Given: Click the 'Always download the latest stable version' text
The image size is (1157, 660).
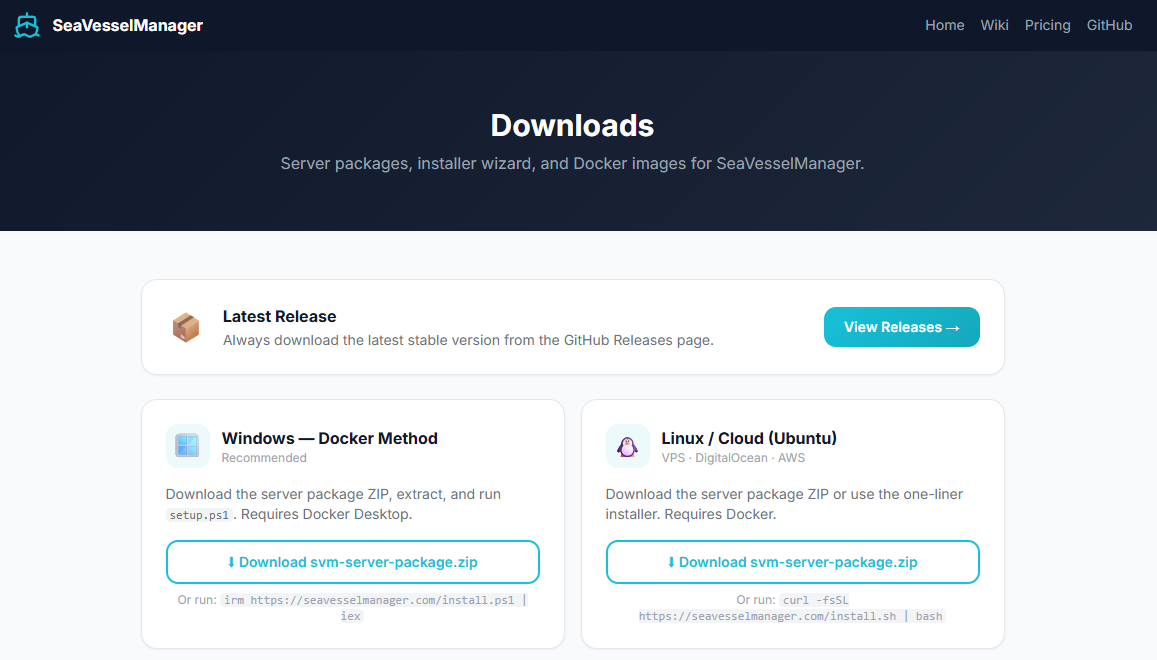Looking at the screenshot, I should coord(469,340).
